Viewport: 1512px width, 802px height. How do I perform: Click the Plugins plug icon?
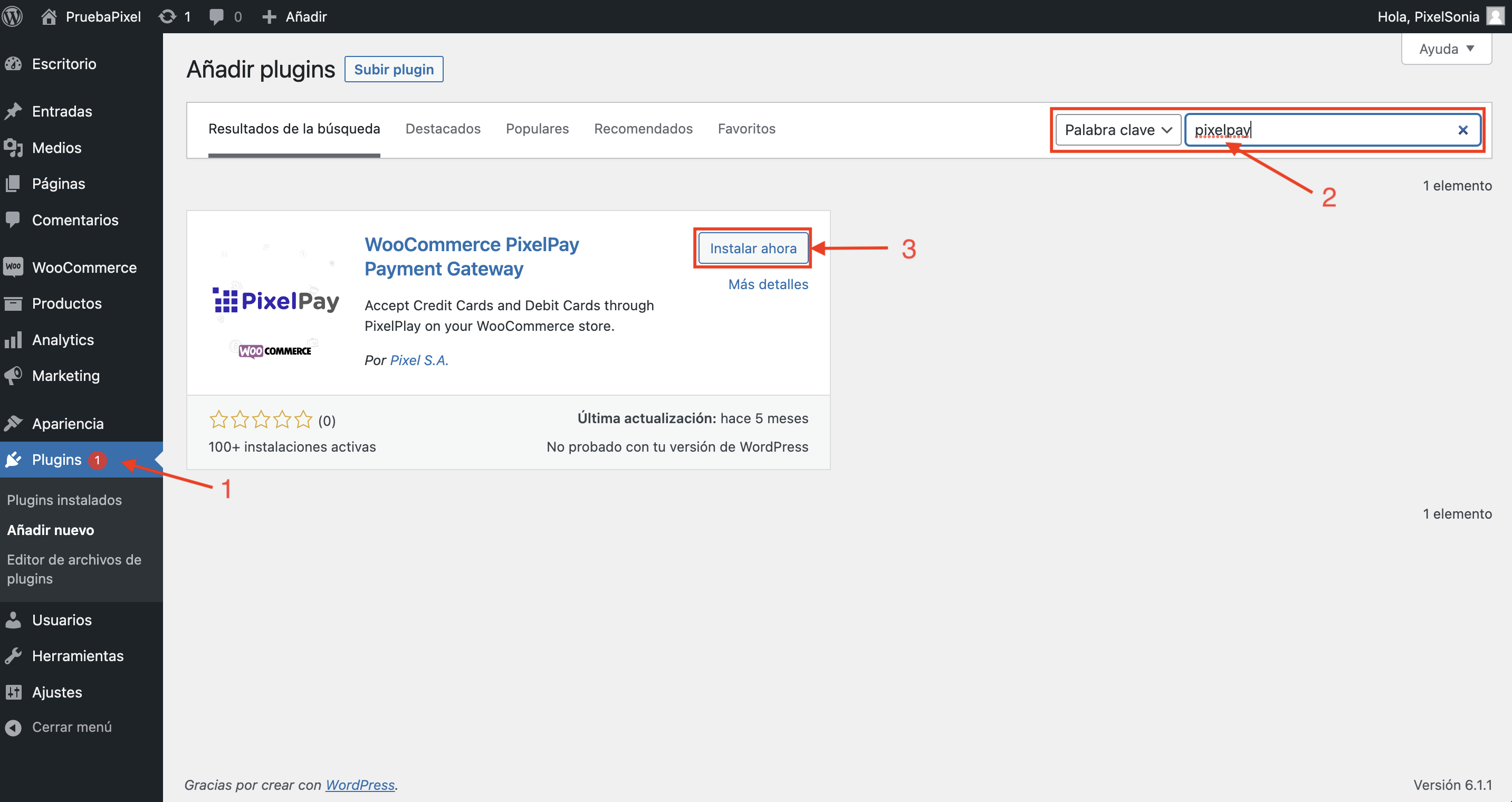tap(13, 460)
